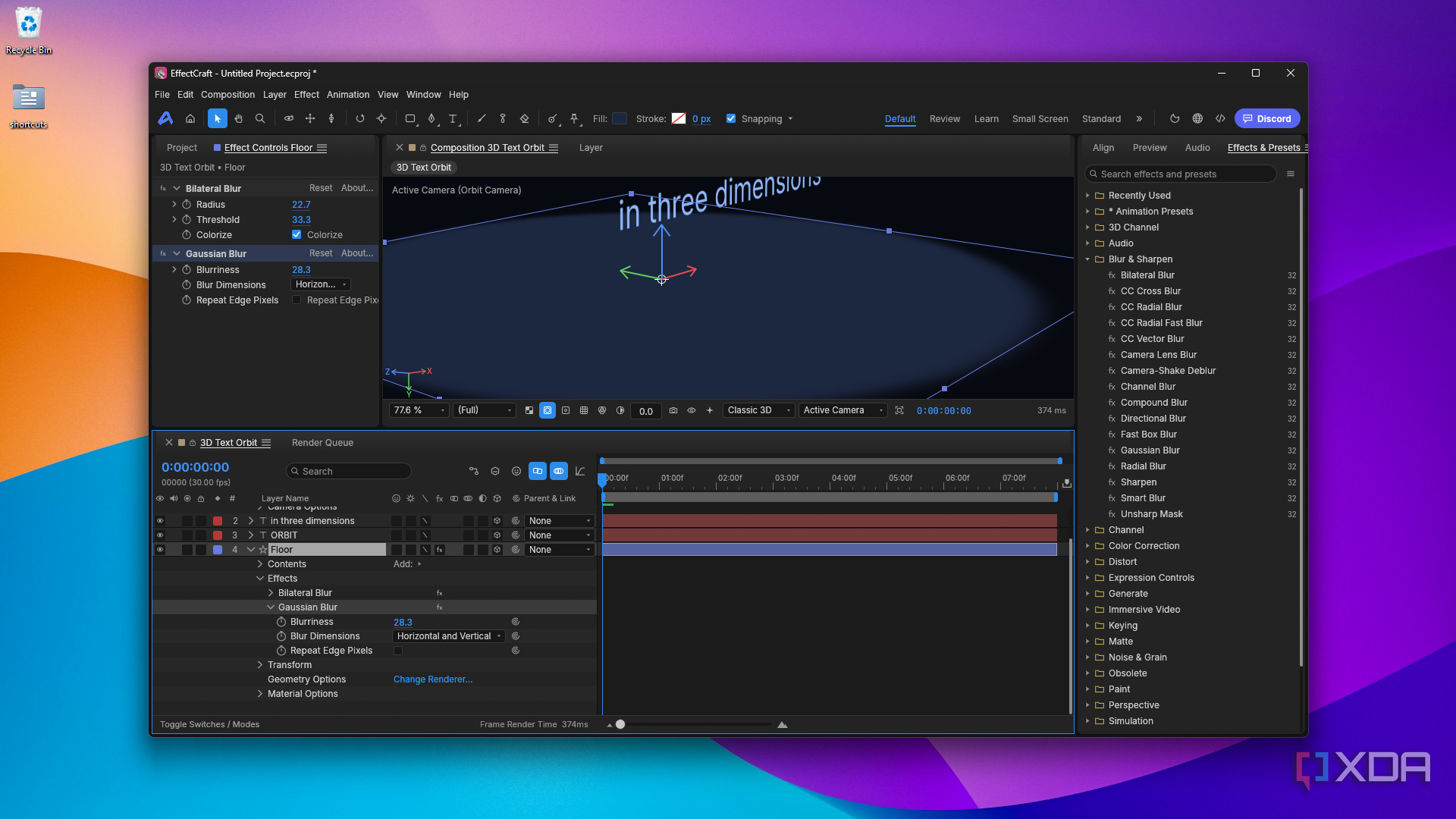Viewport: 1456px width, 819px height.
Task: Expand the Color Correction effects folder
Action: [x=1087, y=546]
